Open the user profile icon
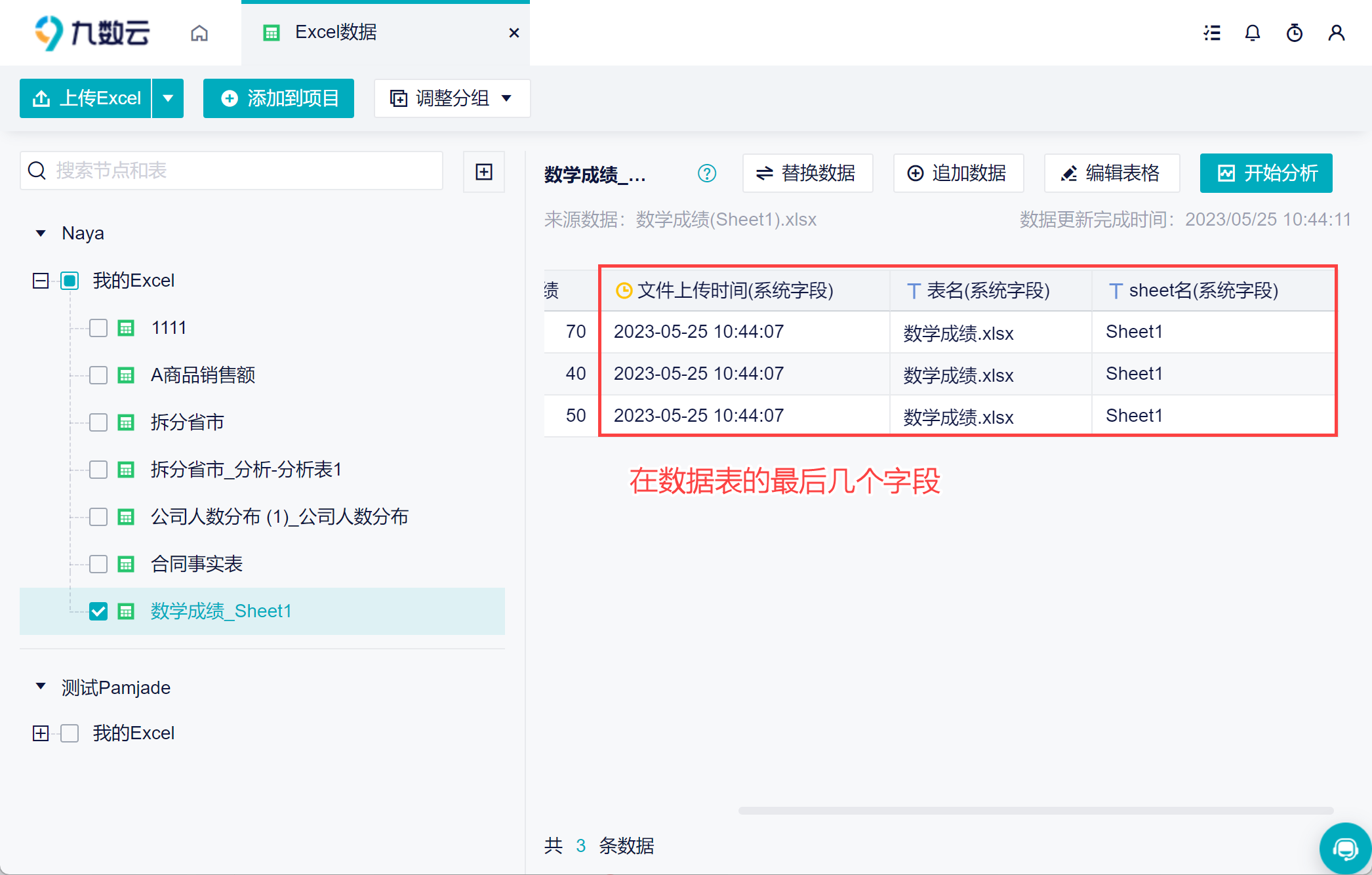 tap(1337, 33)
